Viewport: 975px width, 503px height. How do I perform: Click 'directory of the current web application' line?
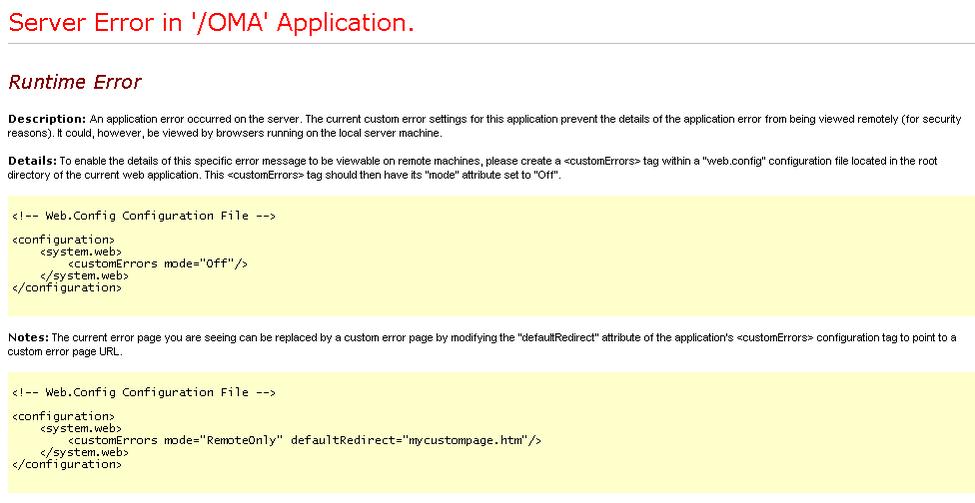point(285,175)
